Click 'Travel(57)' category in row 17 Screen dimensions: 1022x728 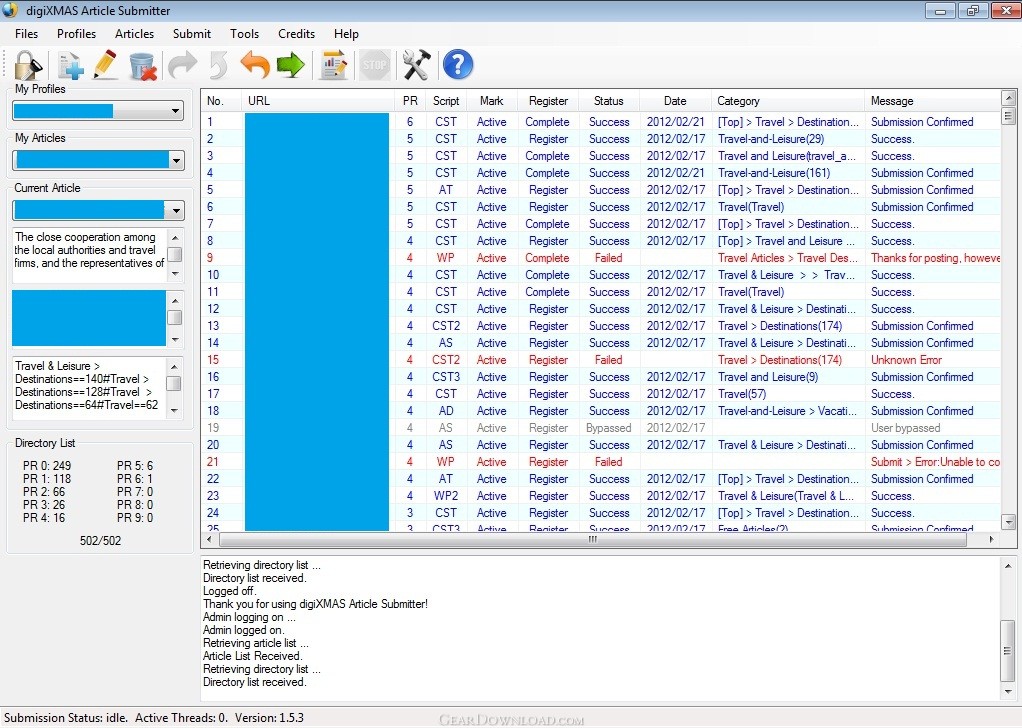click(742, 394)
